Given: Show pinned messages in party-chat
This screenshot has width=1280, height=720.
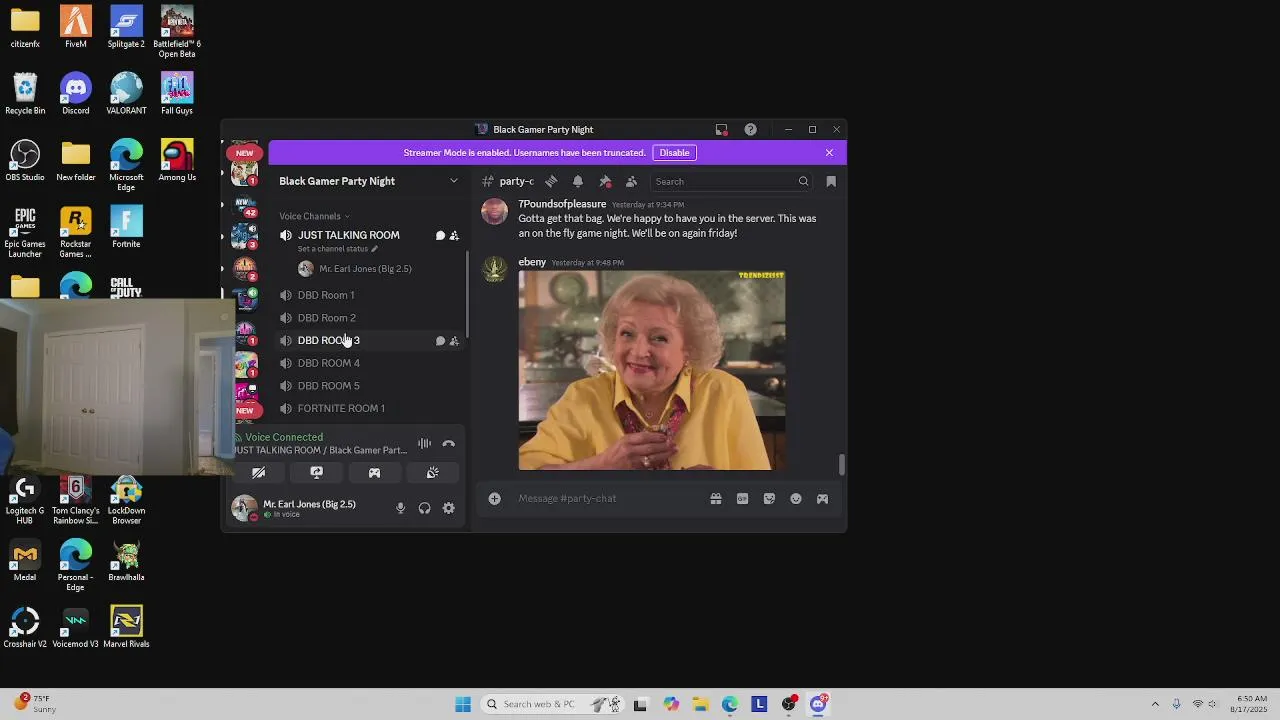Looking at the screenshot, I should click(605, 181).
